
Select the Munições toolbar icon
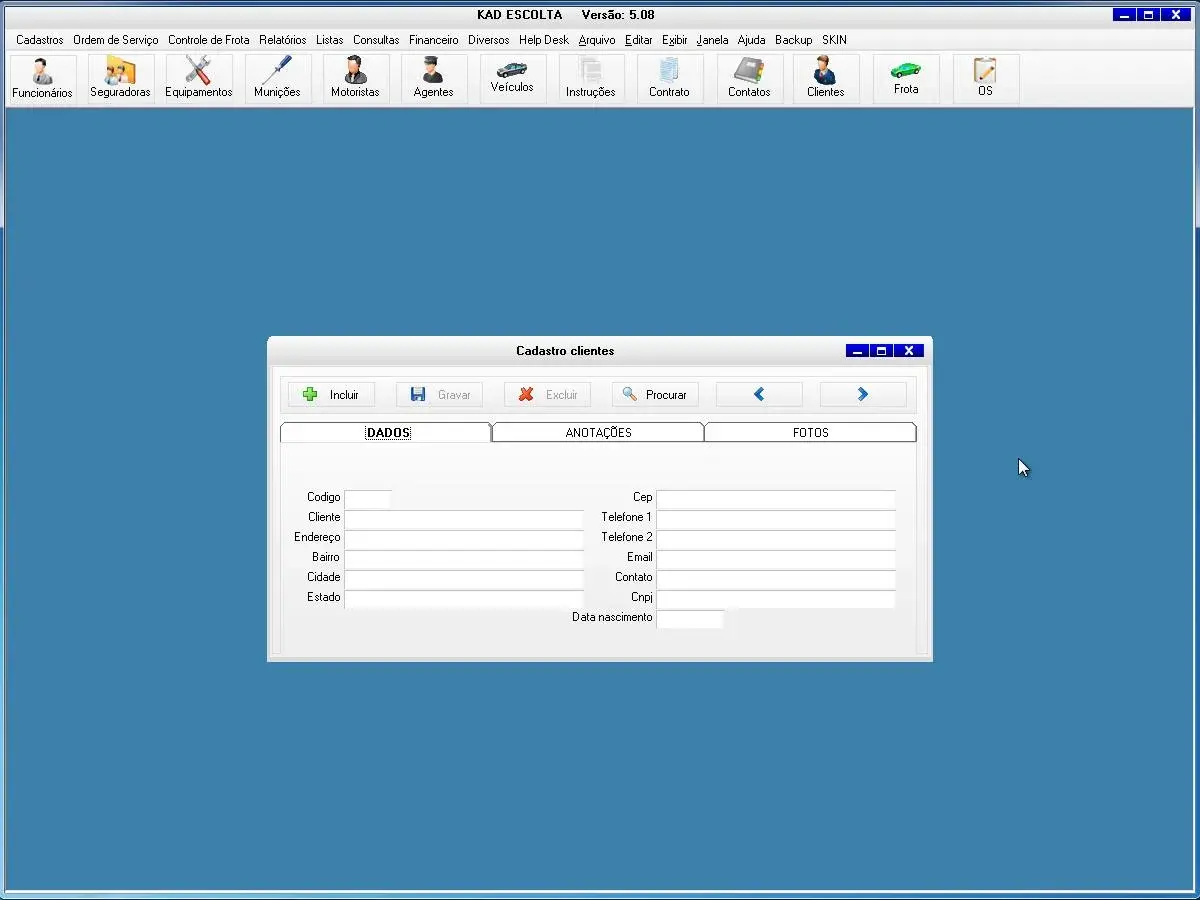pyautogui.click(x=277, y=79)
